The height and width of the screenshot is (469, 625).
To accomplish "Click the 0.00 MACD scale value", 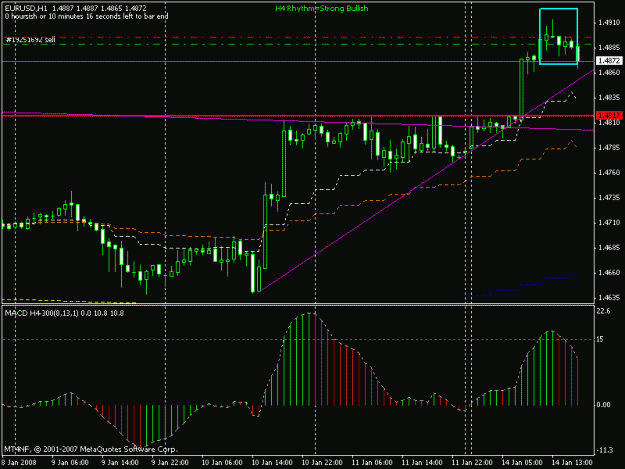I will pyautogui.click(x=604, y=405).
